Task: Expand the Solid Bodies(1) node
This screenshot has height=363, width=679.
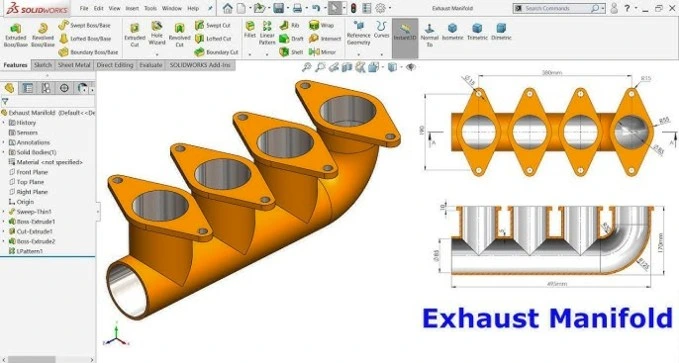Action: coord(4,152)
